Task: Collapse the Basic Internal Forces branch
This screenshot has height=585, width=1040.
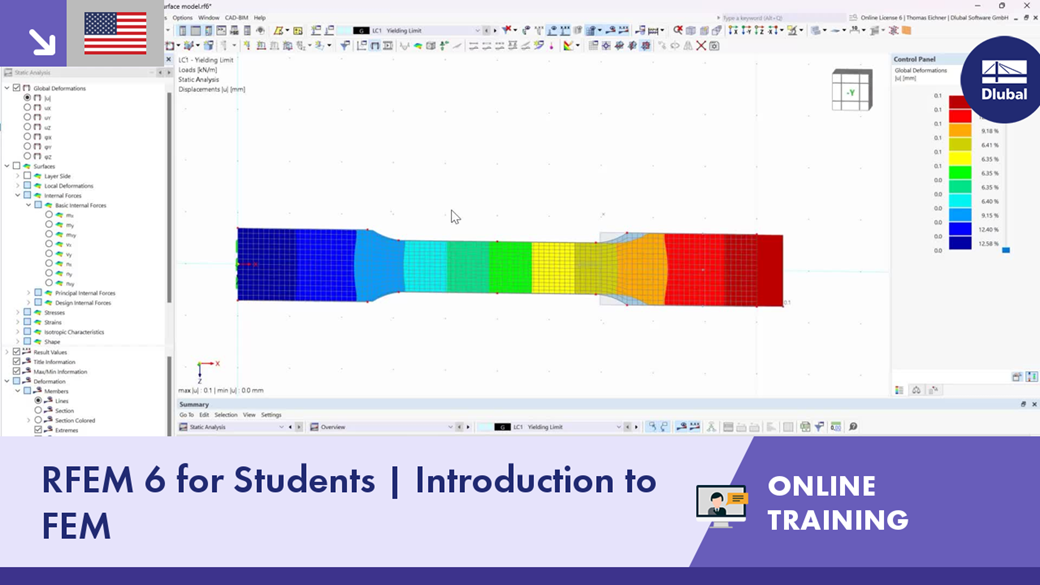Action: [27, 205]
